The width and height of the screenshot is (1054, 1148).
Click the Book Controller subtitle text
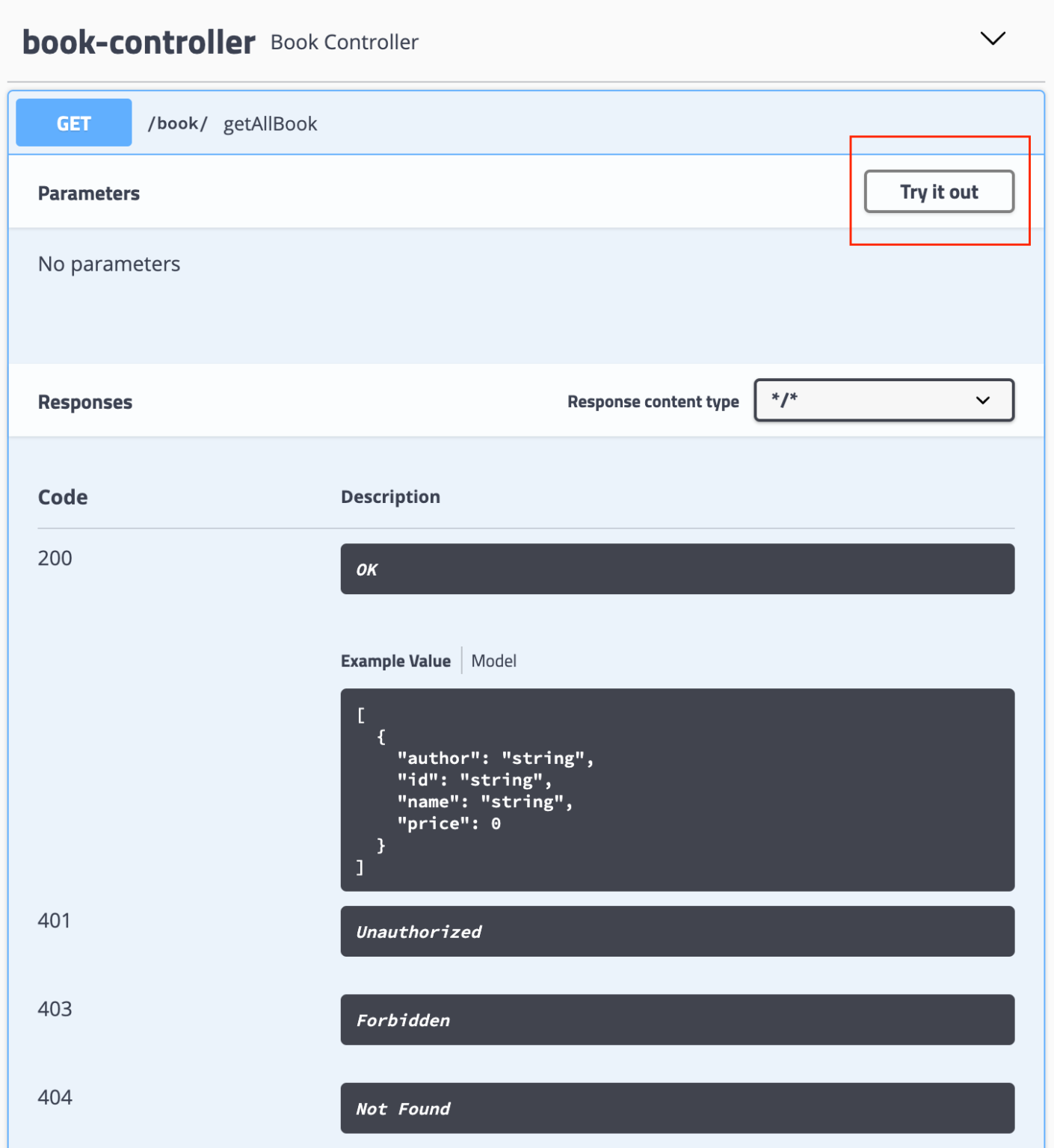pyautogui.click(x=344, y=42)
